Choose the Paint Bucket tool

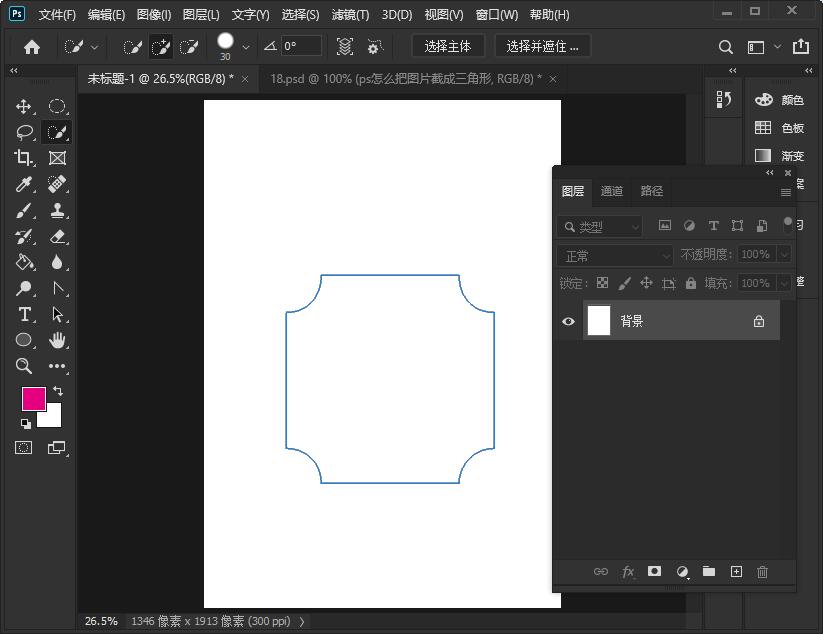tap(24, 262)
